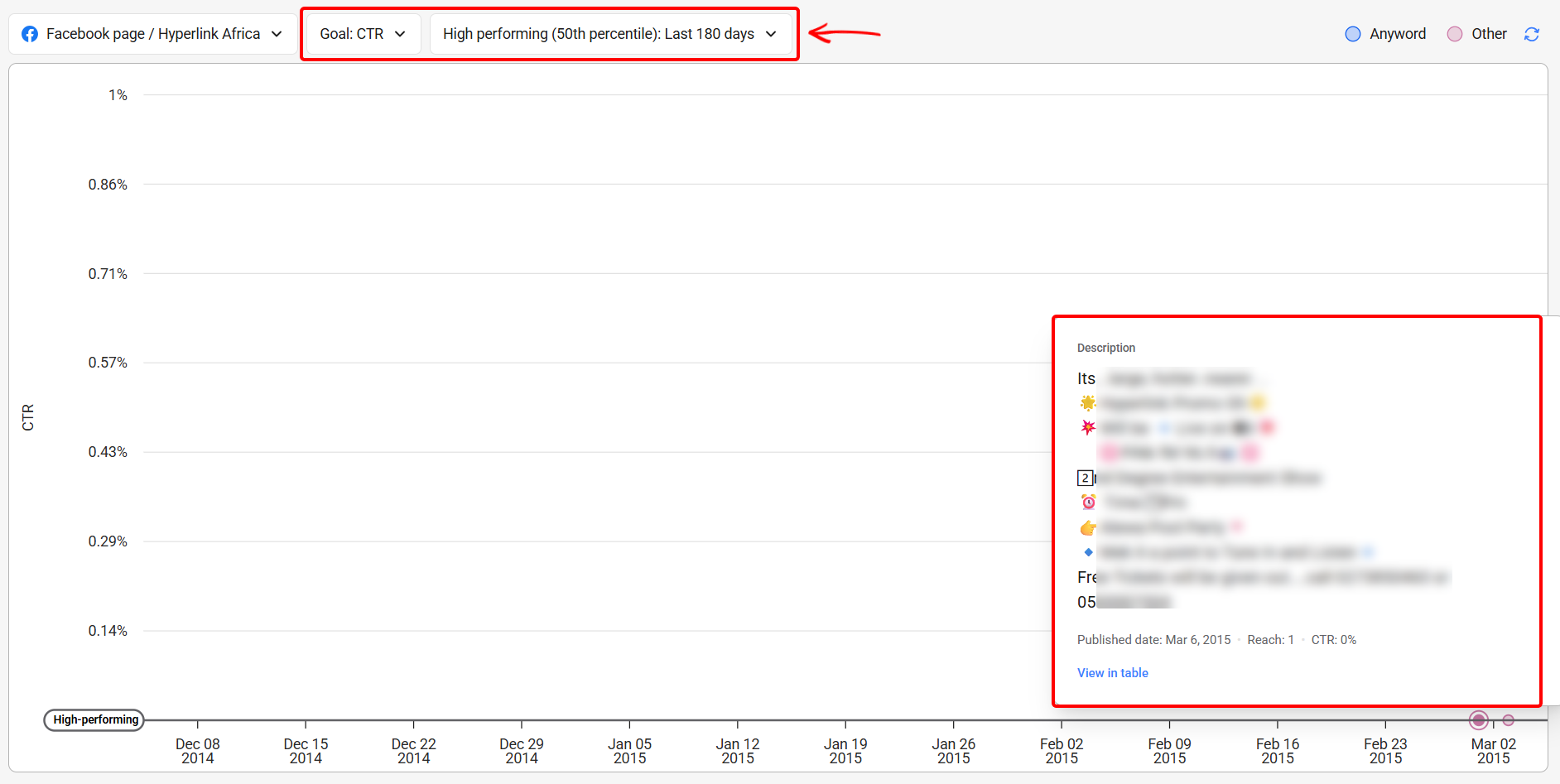Click the Feb 02 2015 axis label

1062,751
